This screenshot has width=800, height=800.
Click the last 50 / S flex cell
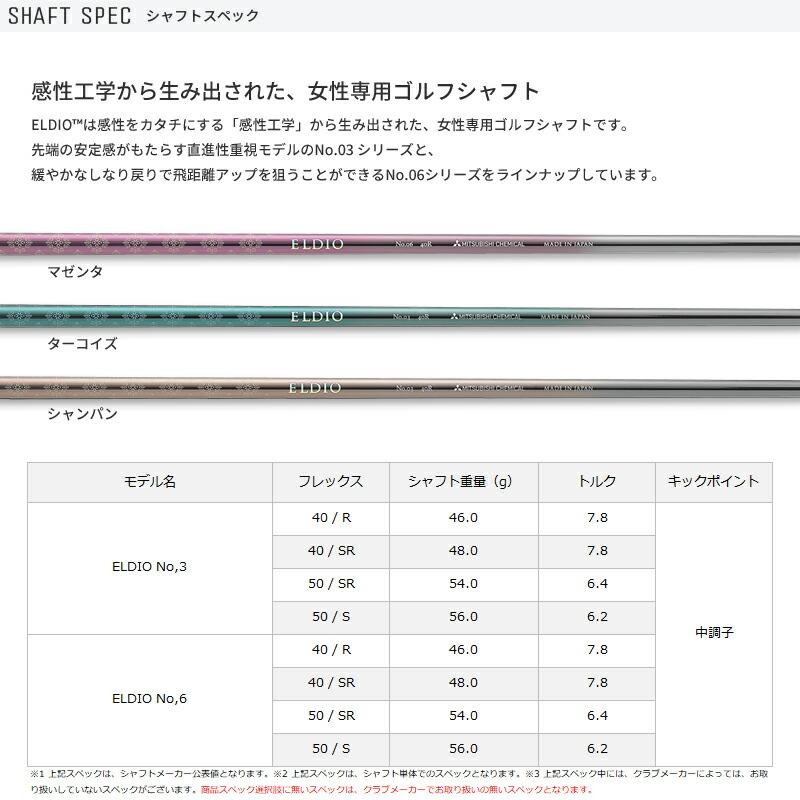[331, 749]
